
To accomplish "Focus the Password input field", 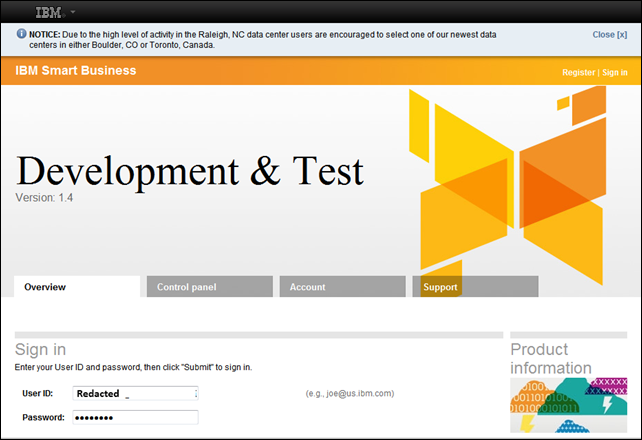I will click(x=136, y=417).
